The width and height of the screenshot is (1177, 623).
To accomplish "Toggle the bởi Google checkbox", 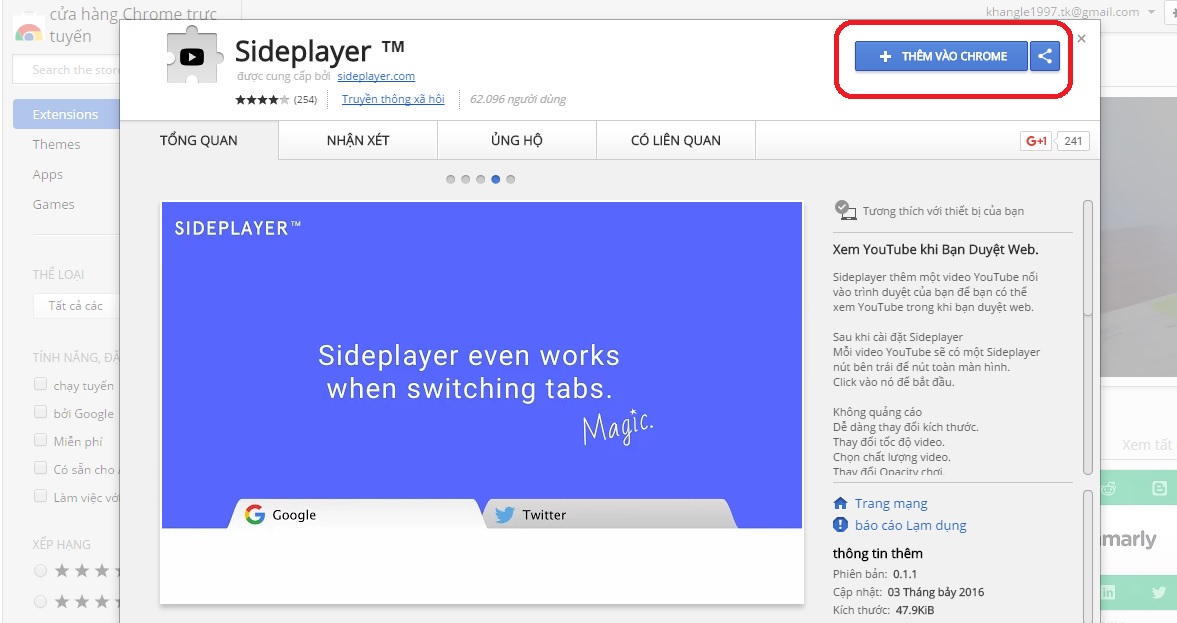I will pyautogui.click(x=41, y=412).
